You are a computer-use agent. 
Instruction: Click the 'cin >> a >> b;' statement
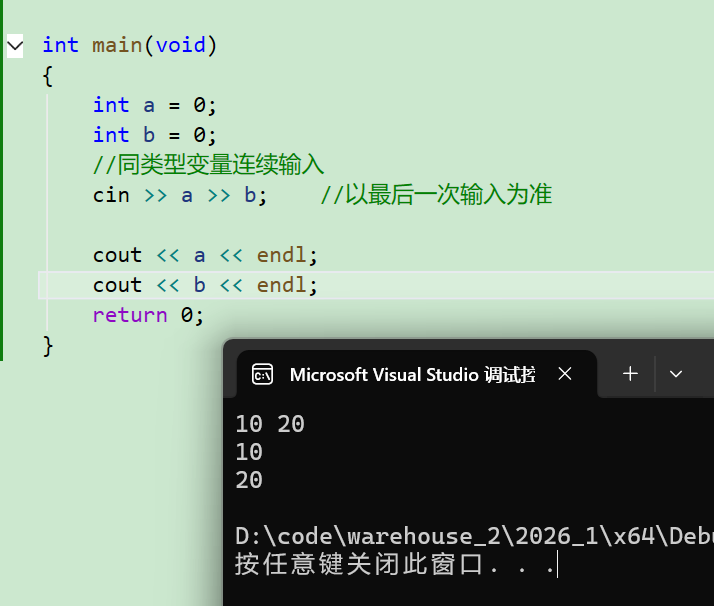(179, 195)
